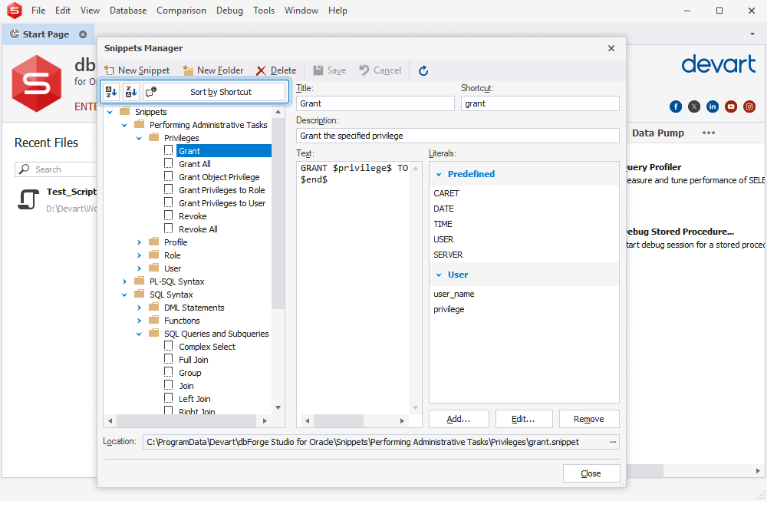Select the Grant All snippet item
Image resolution: width=767 pixels, height=505 pixels.
pos(194,164)
